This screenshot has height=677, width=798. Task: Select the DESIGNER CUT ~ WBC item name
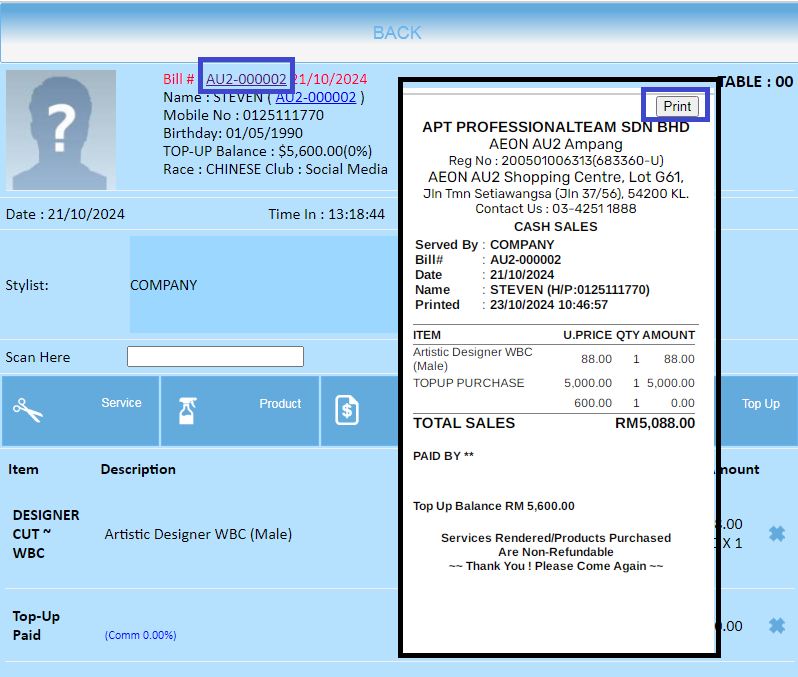tap(46, 534)
